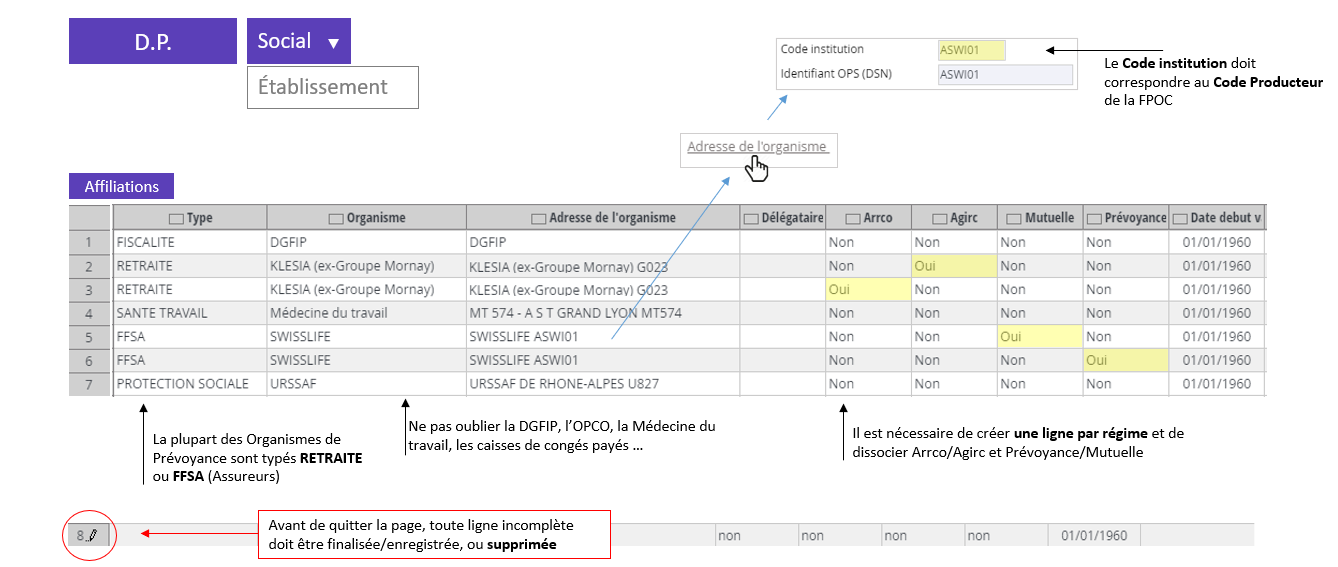Image resolution: width=1338 pixels, height=567 pixels.
Task: Click the pencil edit icon on row 8
Action: [x=92, y=536]
